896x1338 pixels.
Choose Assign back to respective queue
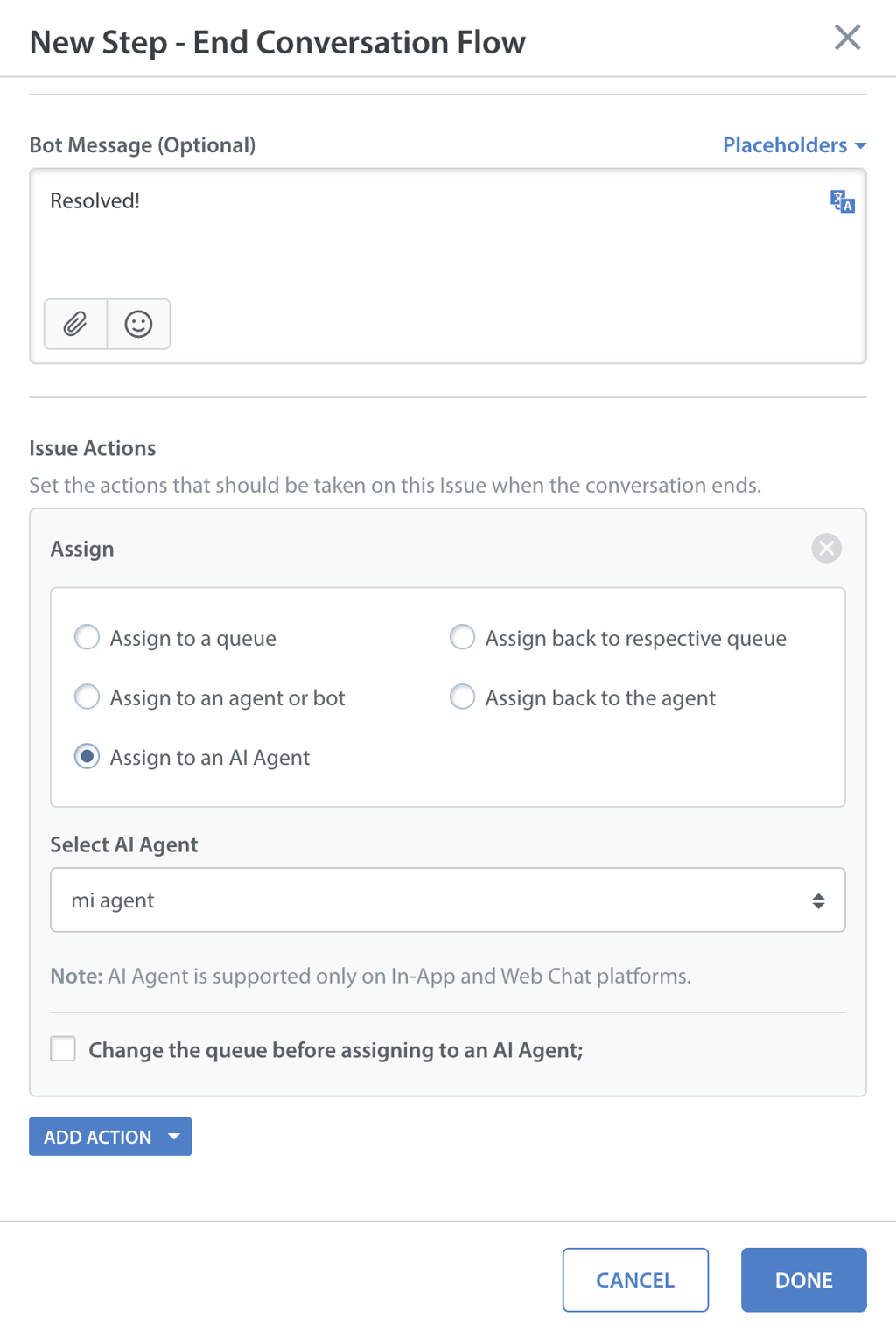(462, 637)
